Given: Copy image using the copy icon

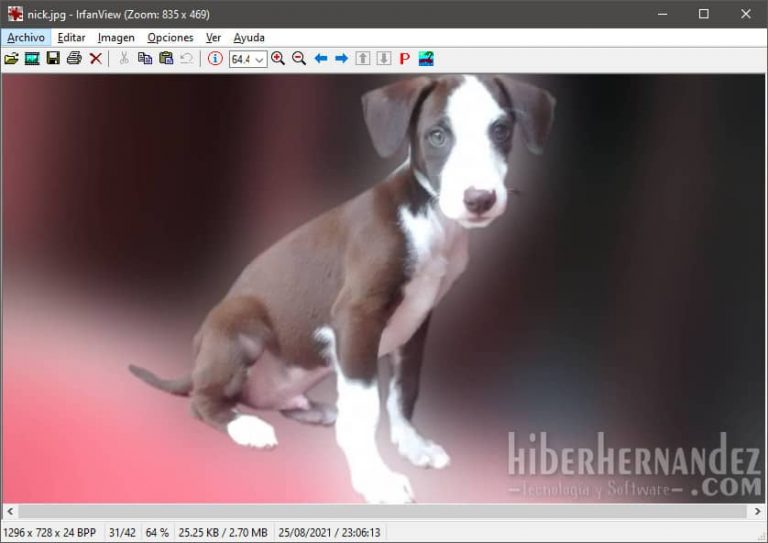Looking at the screenshot, I should point(145,59).
